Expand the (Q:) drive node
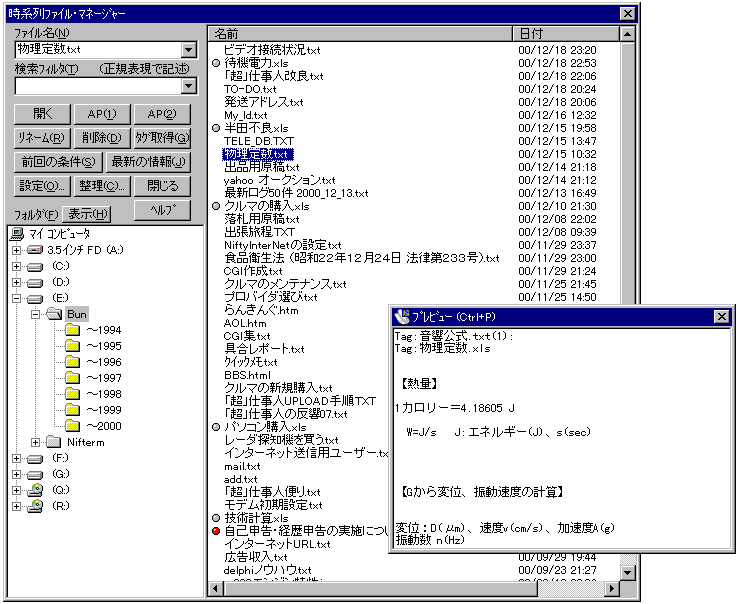This screenshot has width=738, height=604. 16,491
